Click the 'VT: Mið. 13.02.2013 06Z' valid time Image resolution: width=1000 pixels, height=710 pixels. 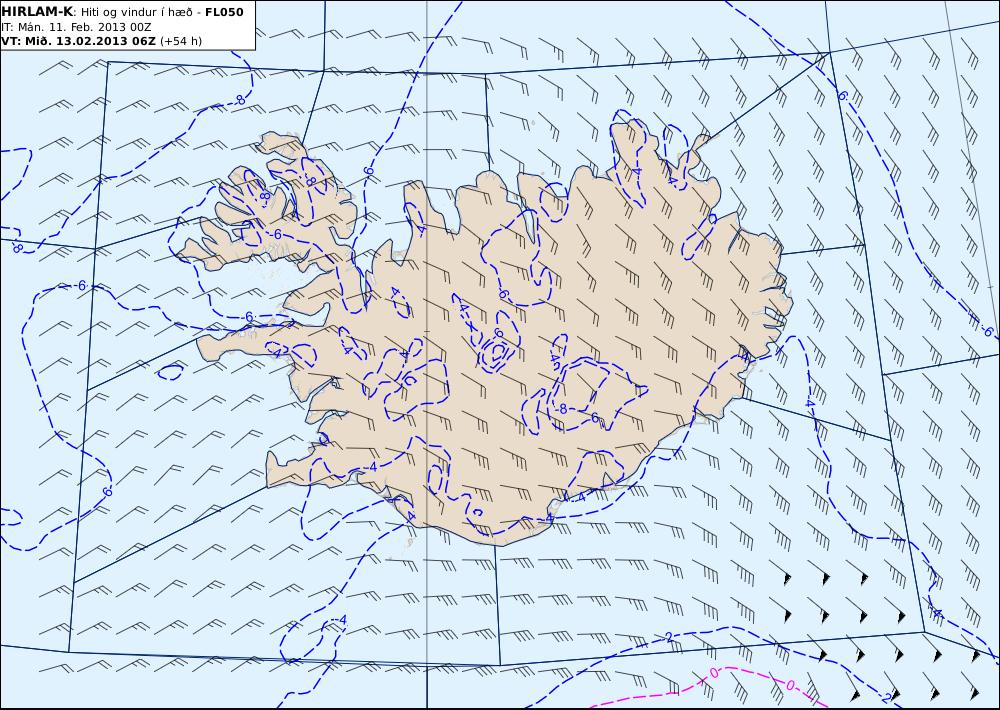[78, 41]
